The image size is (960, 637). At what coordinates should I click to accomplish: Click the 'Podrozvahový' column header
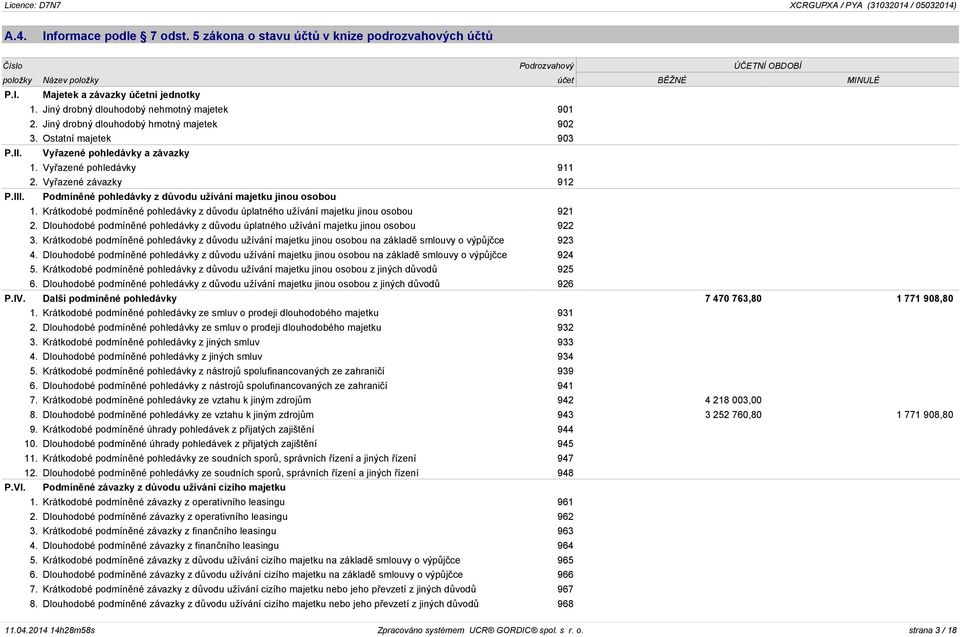tap(546, 66)
